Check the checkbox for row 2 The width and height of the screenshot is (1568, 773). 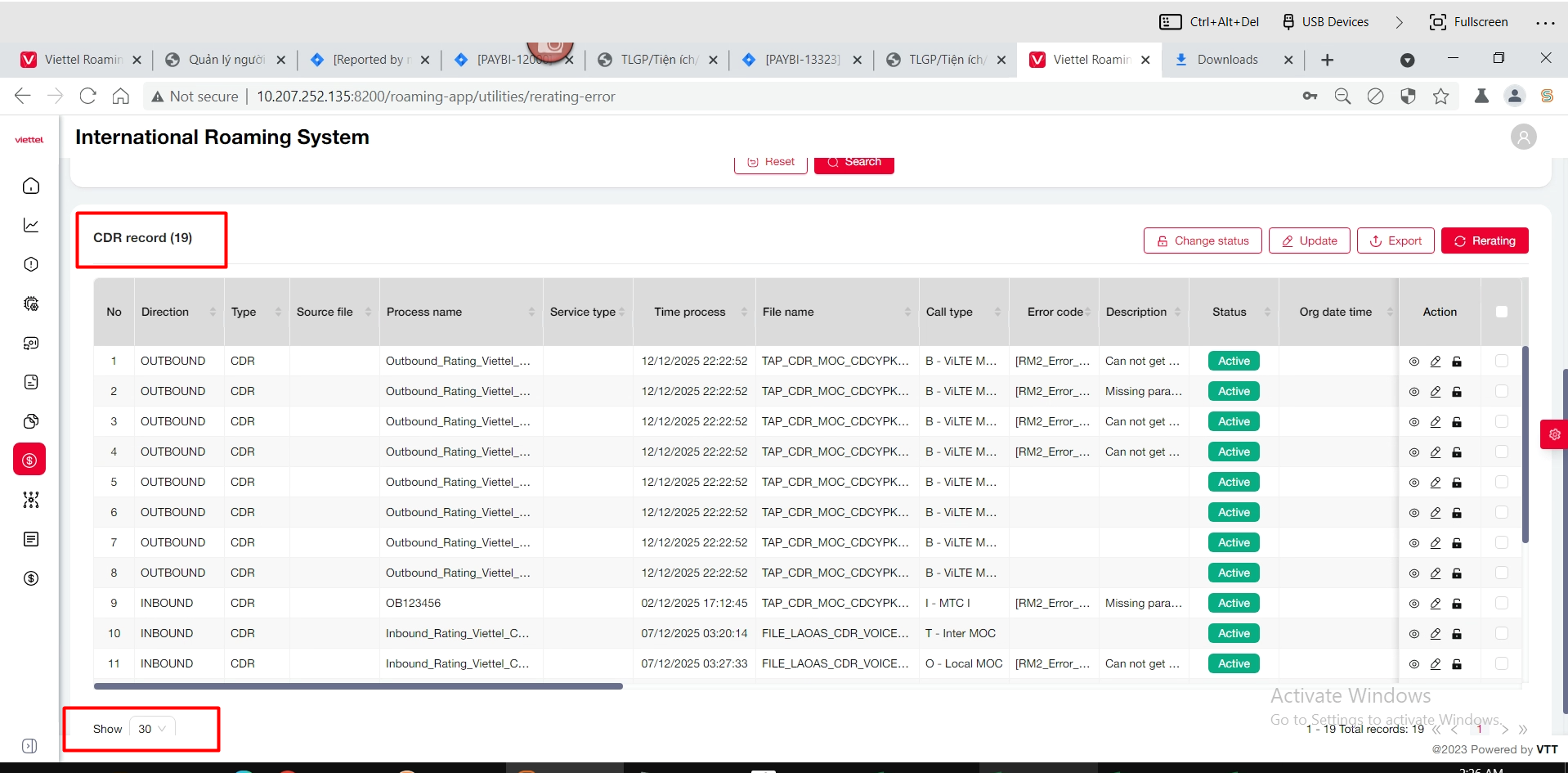click(1501, 392)
